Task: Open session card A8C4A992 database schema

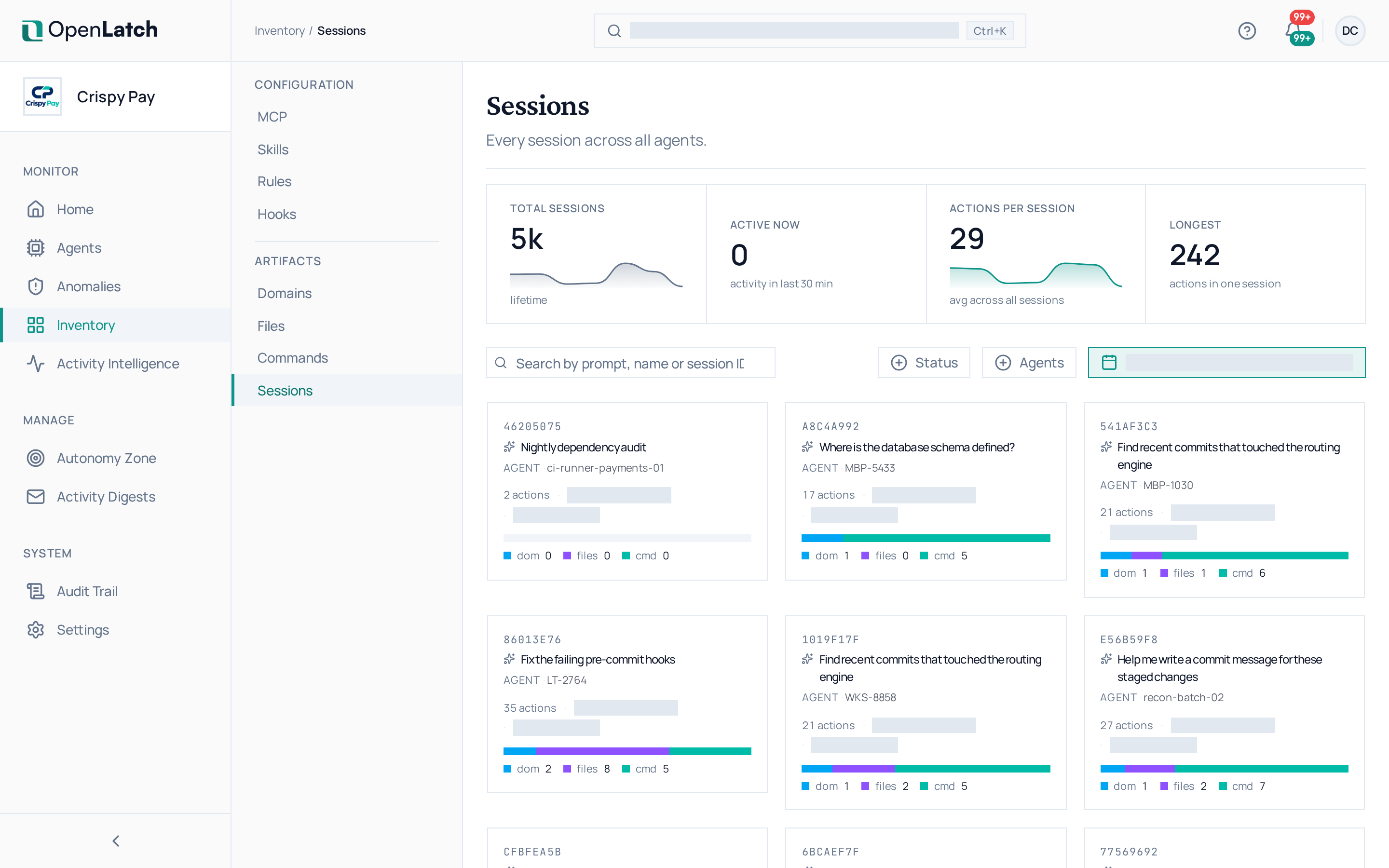Action: tap(925, 491)
